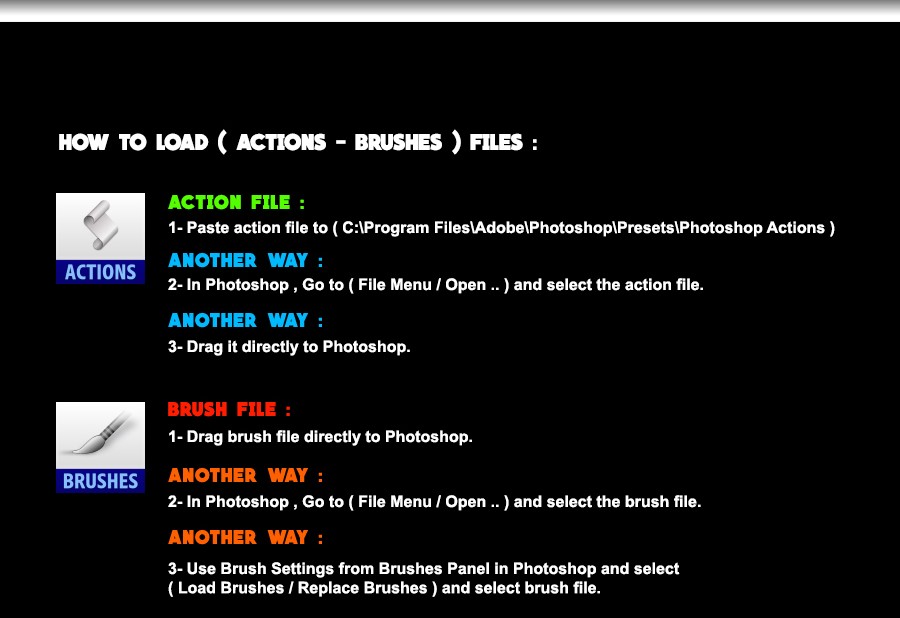The width and height of the screenshot is (900, 618).
Task: Click the 'Paste action file to' instruction line
Action: tap(501, 228)
